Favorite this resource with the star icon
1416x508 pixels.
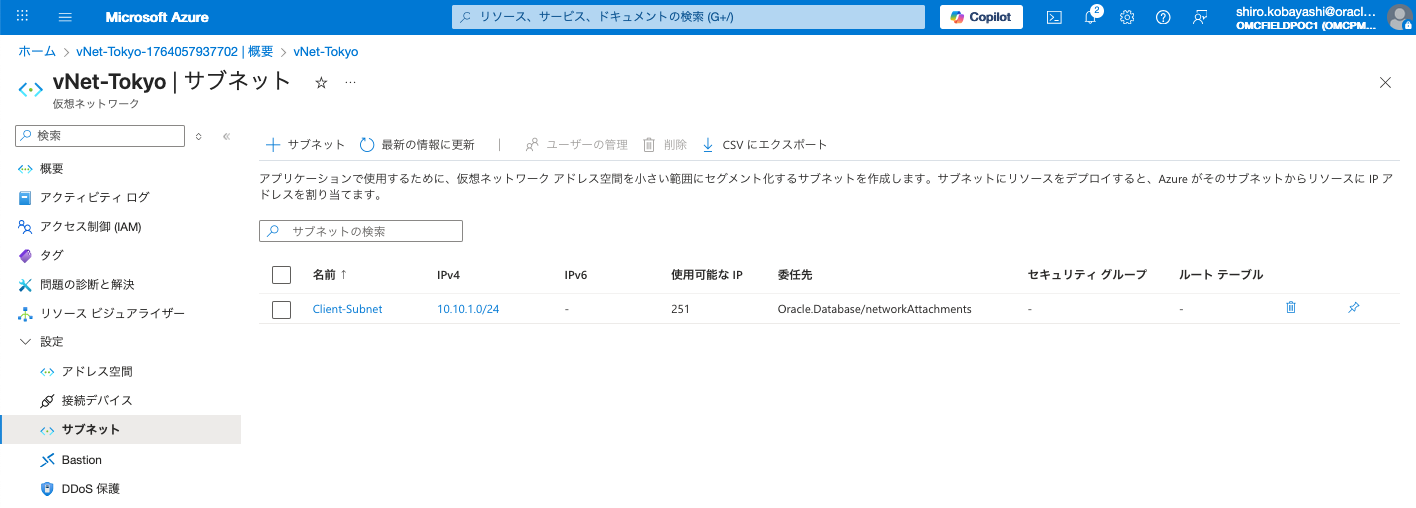click(x=321, y=83)
